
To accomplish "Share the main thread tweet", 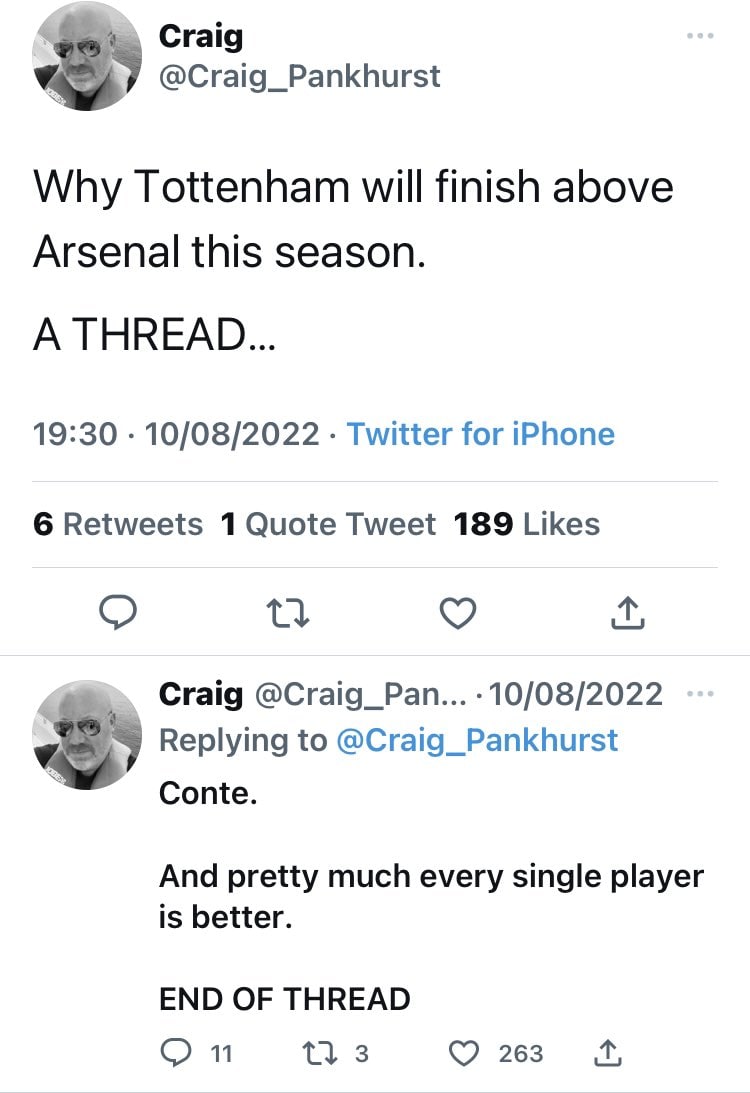I will 627,613.
